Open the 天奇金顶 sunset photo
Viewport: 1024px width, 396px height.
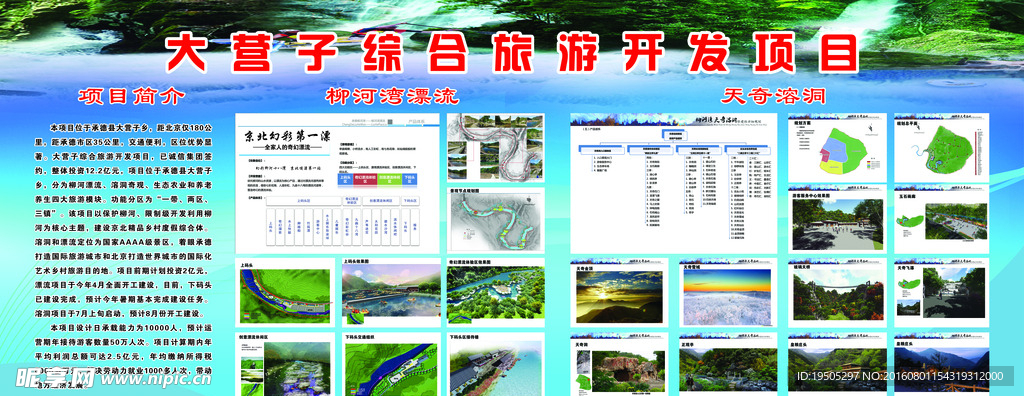click(619, 292)
